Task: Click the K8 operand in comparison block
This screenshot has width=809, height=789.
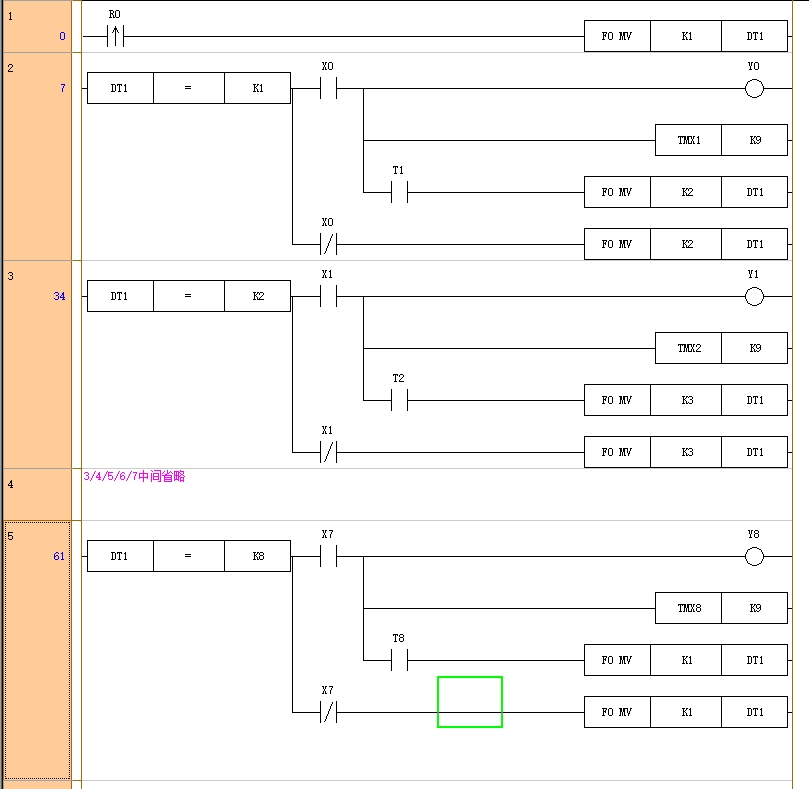Action: 258,556
